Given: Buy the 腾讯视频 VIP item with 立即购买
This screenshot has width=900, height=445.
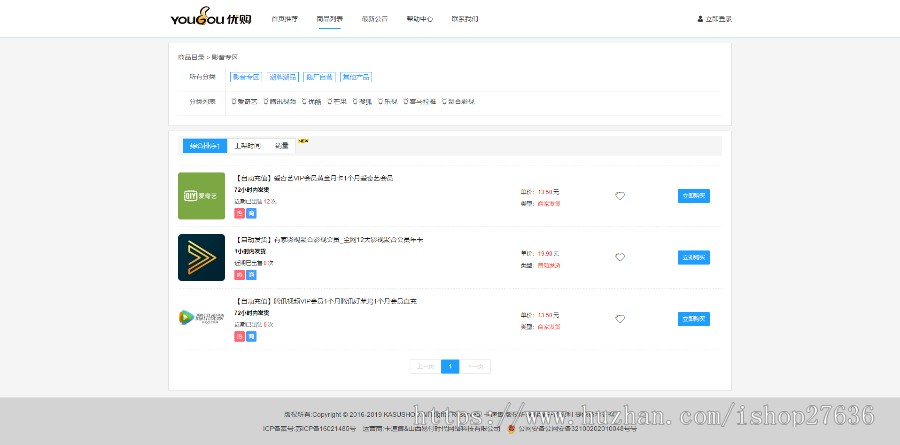Looking at the screenshot, I should tap(693, 319).
